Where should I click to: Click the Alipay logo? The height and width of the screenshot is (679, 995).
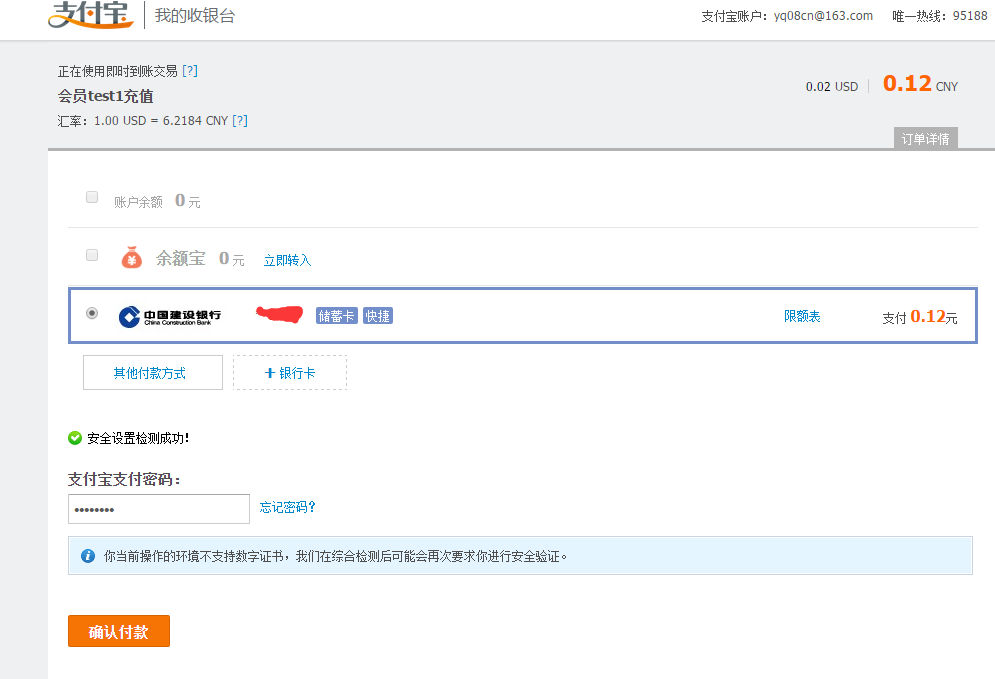tap(91, 15)
